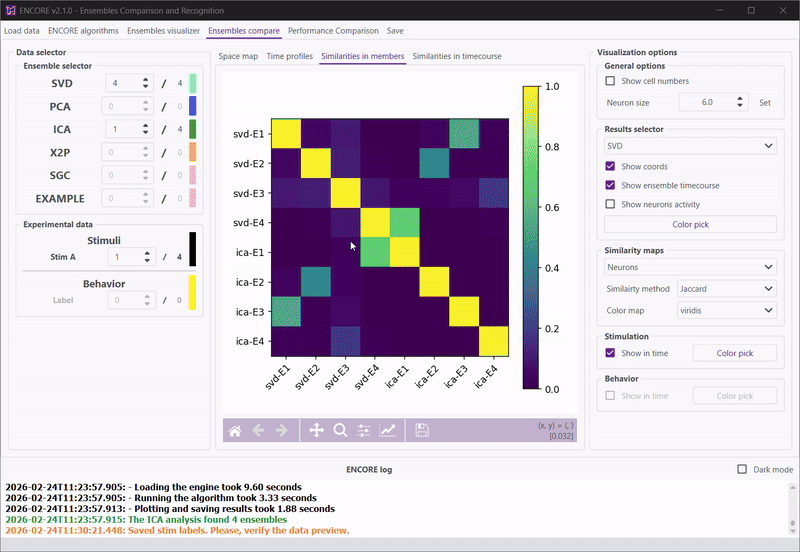Open the Jaccard similarity method dropdown
The width and height of the screenshot is (800, 552).
point(727,289)
